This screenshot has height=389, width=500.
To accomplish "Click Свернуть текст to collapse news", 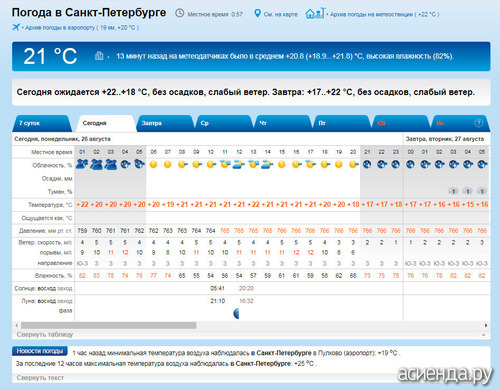I will tap(40, 378).
